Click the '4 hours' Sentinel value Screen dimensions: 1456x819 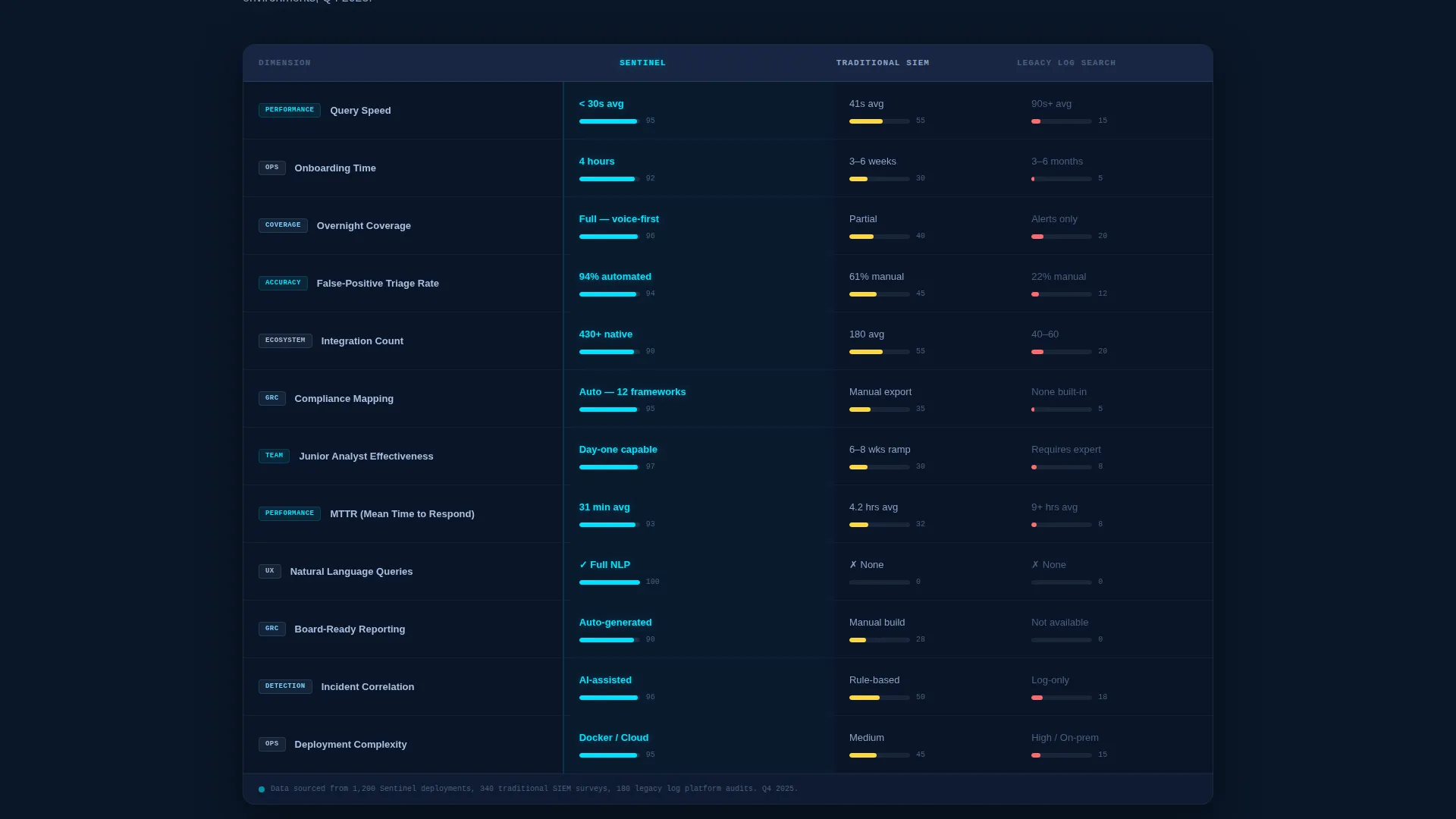coord(597,162)
